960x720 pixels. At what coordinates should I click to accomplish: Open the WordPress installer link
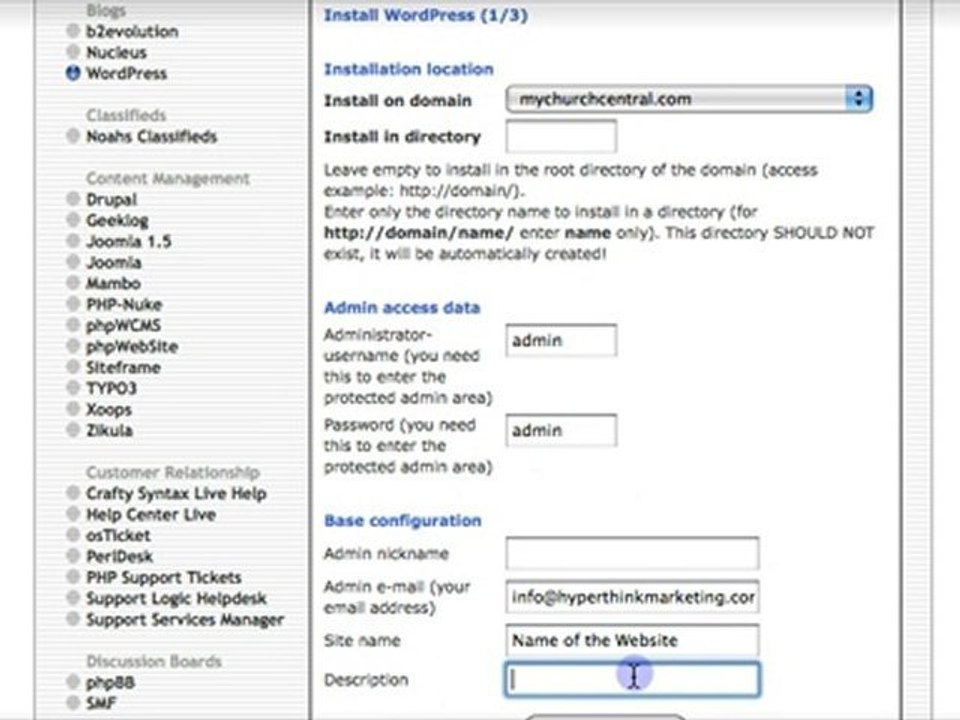click(126, 73)
